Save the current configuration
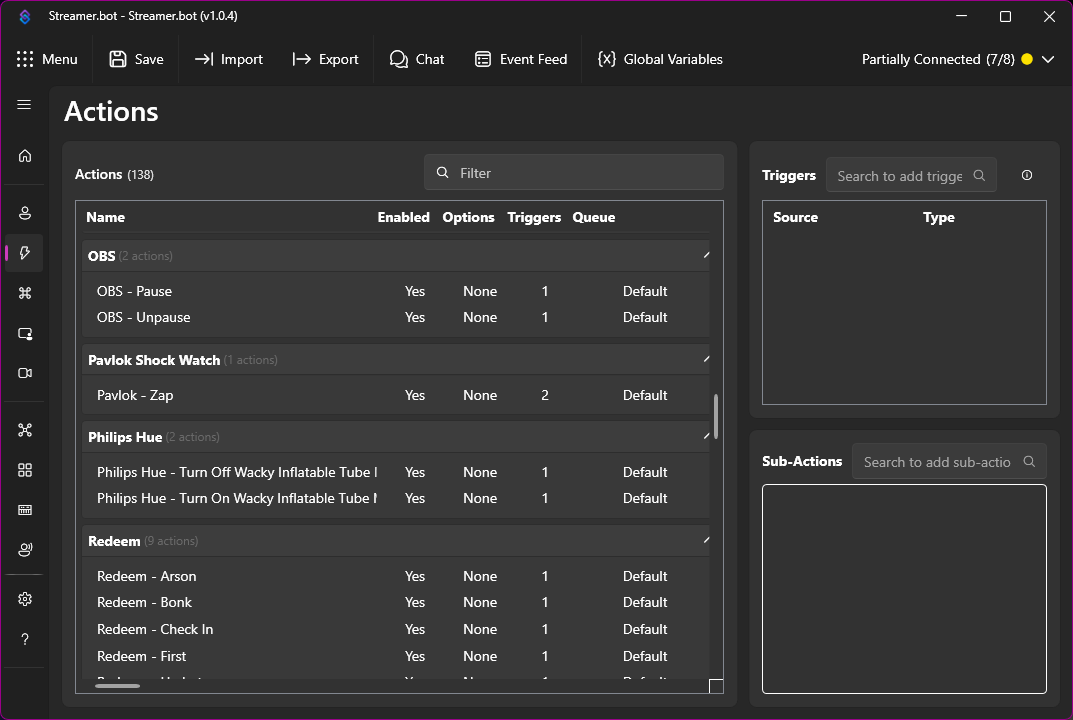Image resolution: width=1073 pixels, height=720 pixels. [137, 60]
